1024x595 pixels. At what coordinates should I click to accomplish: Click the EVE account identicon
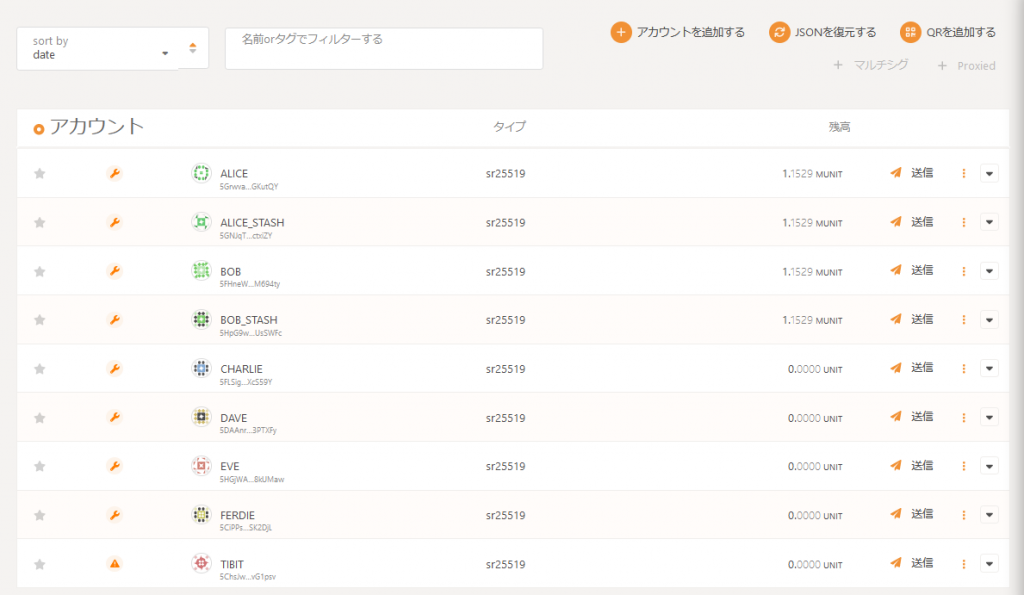coord(201,466)
